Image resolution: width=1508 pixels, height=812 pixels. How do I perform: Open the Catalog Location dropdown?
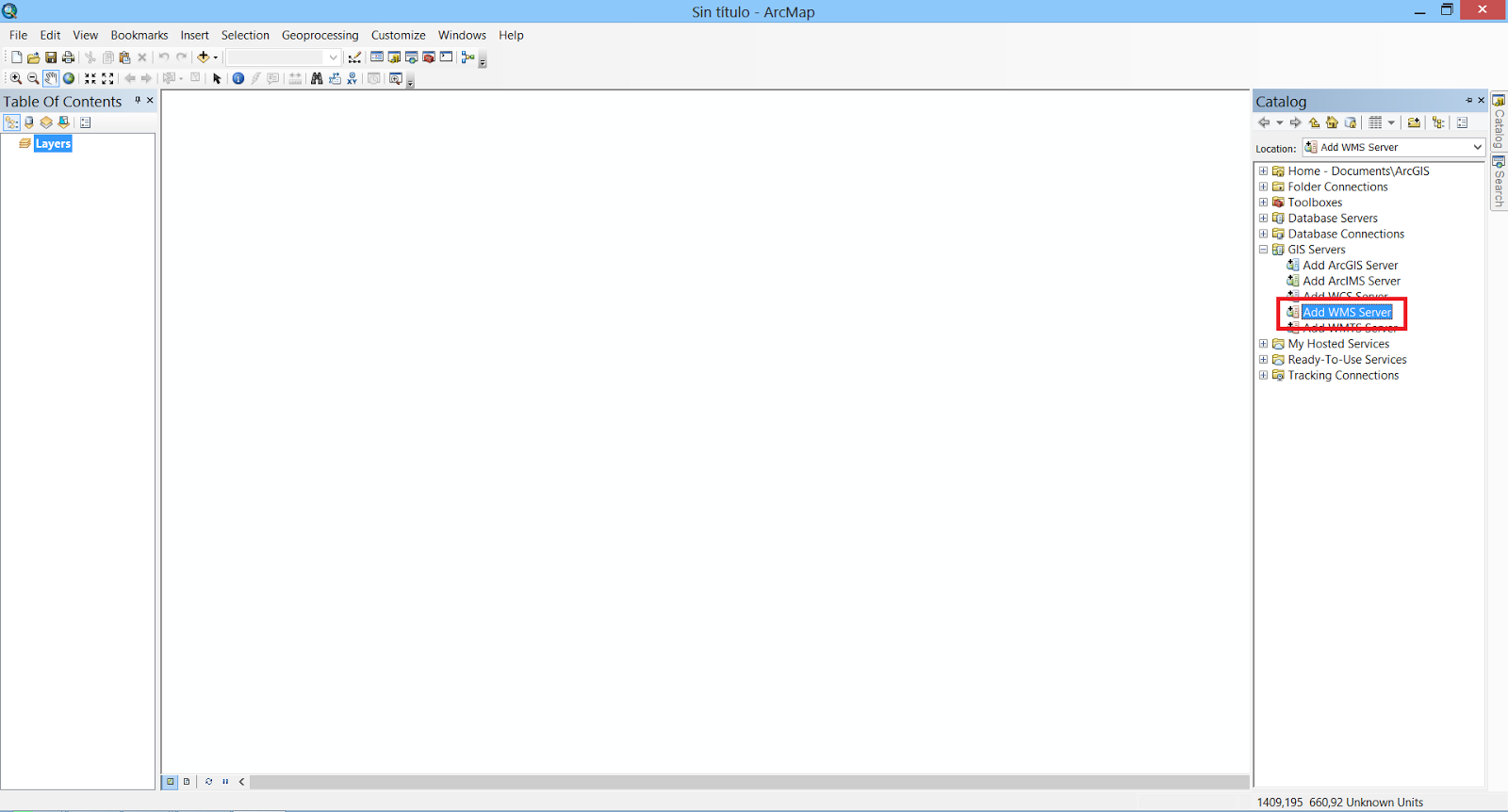click(1477, 148)
